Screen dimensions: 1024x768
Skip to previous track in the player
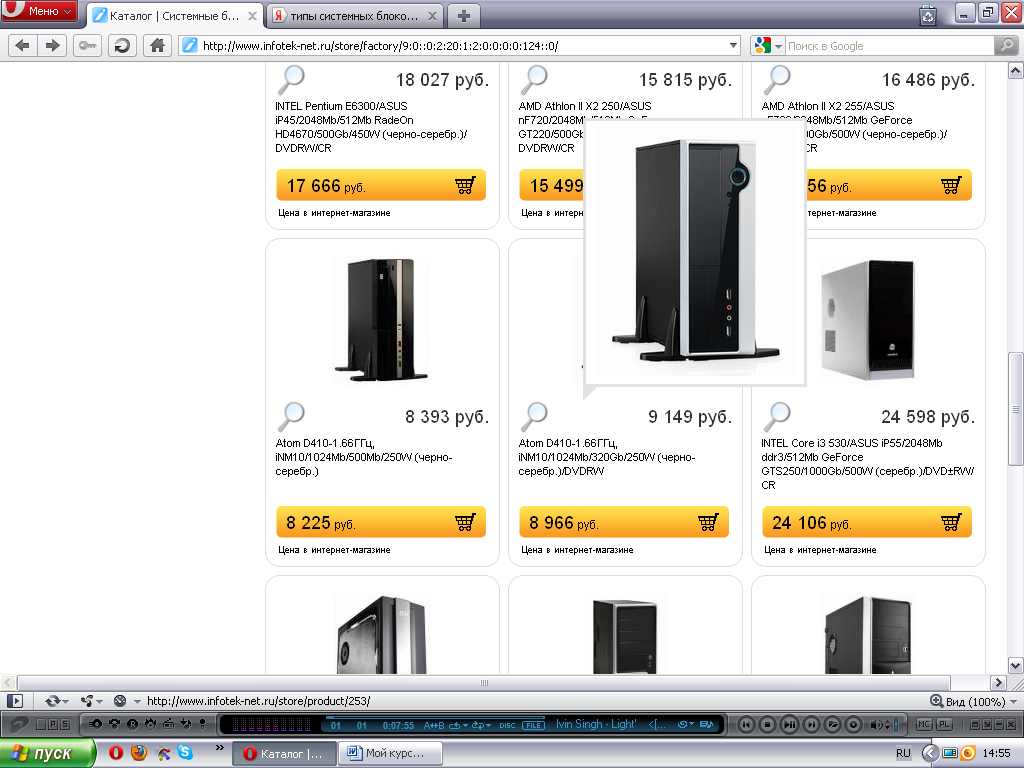746,724
